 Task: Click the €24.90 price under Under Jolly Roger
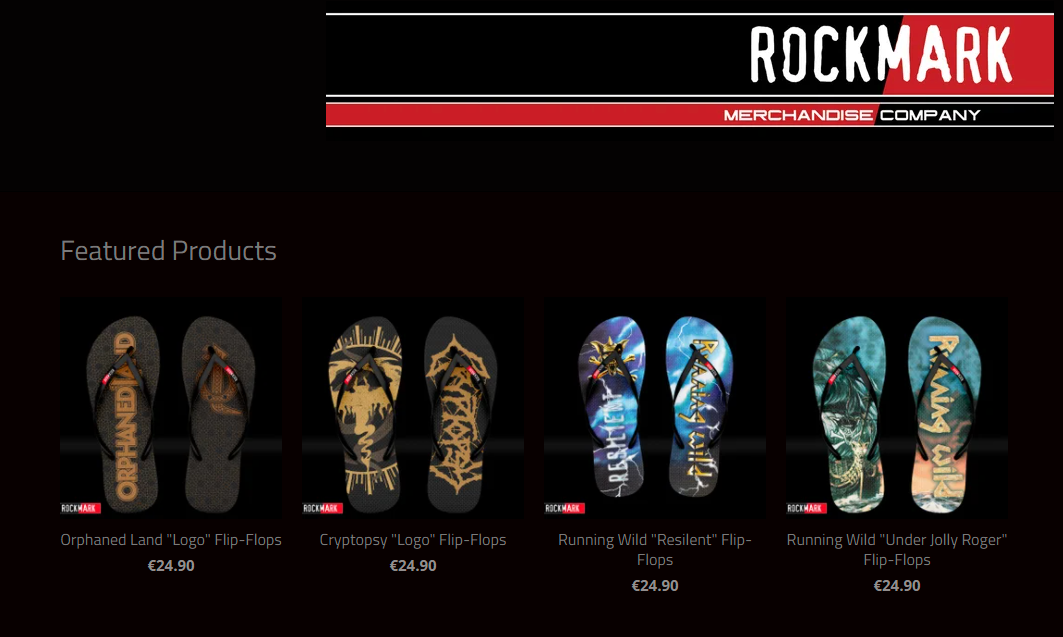[897, 585]
